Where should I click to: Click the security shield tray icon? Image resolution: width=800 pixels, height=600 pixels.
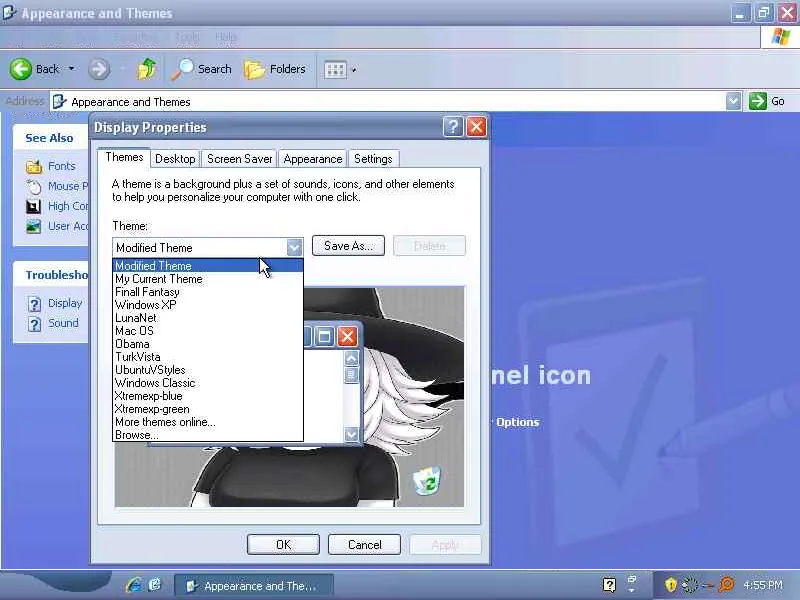click(x=670, y=585)
